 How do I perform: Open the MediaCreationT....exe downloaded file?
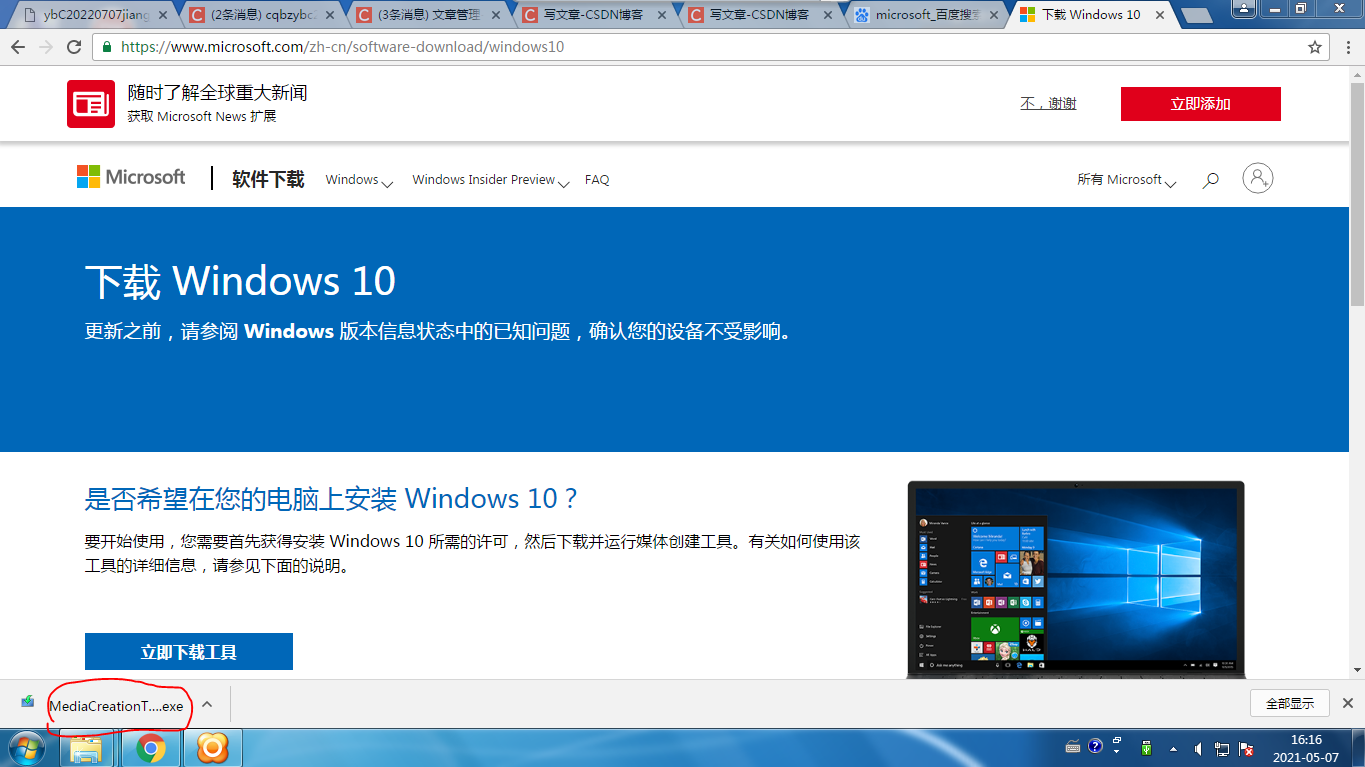click(116, 706)
